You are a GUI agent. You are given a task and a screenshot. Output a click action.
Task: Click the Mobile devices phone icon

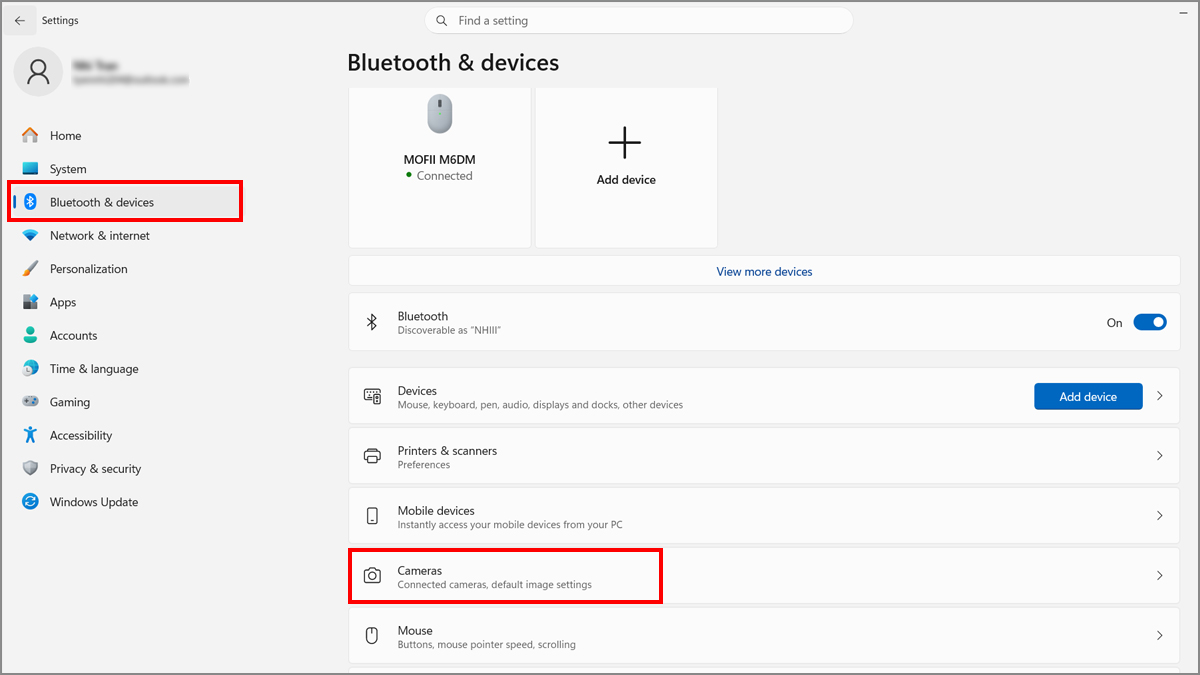(372, 516)
